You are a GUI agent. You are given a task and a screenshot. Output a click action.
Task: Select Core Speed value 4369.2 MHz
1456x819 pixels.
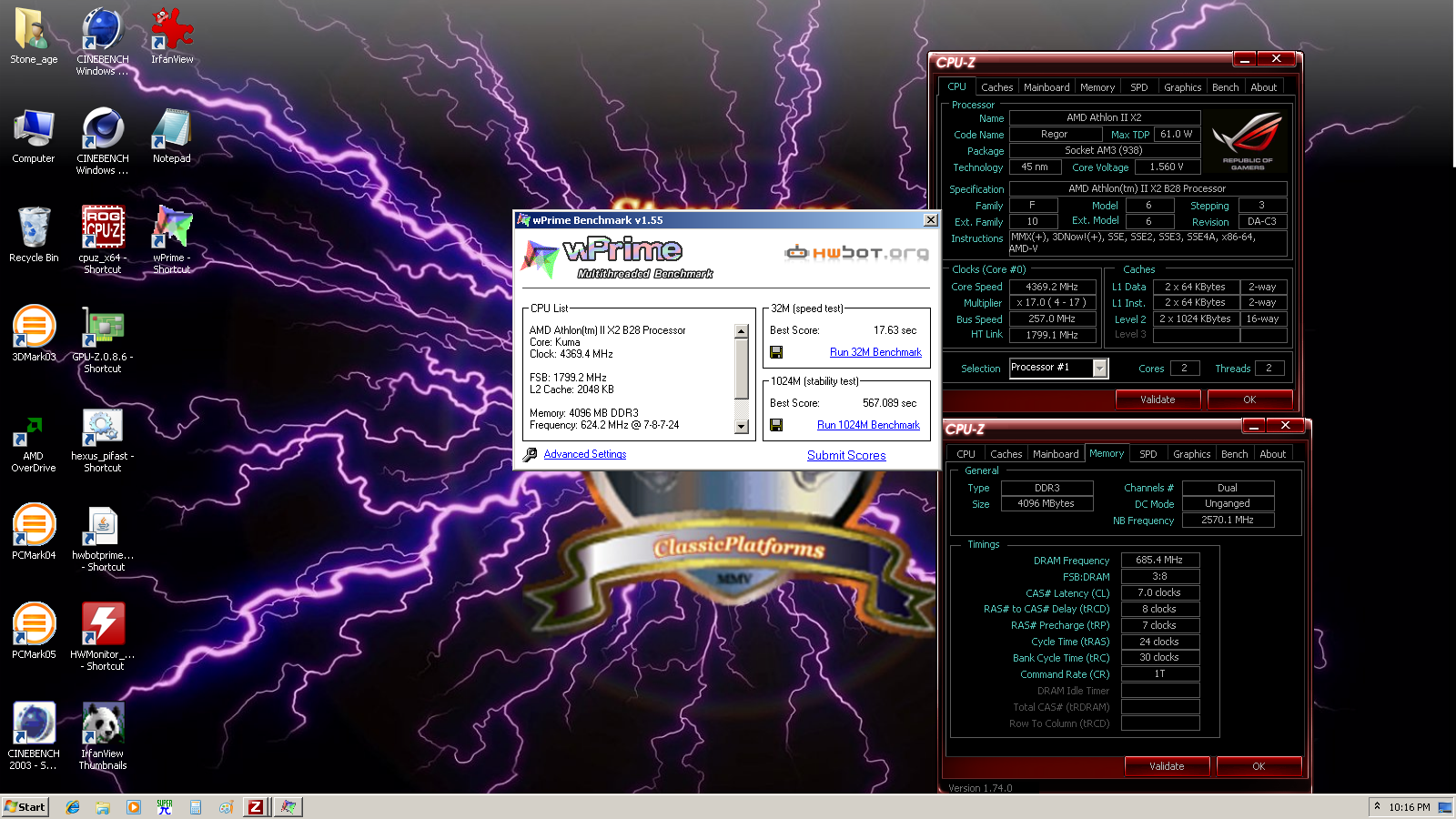1052,287
